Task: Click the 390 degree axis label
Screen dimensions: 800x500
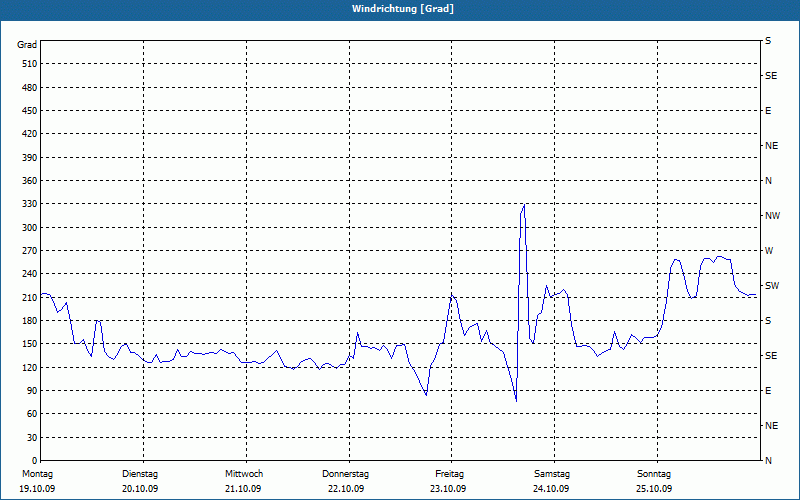Action: (29, 158)
